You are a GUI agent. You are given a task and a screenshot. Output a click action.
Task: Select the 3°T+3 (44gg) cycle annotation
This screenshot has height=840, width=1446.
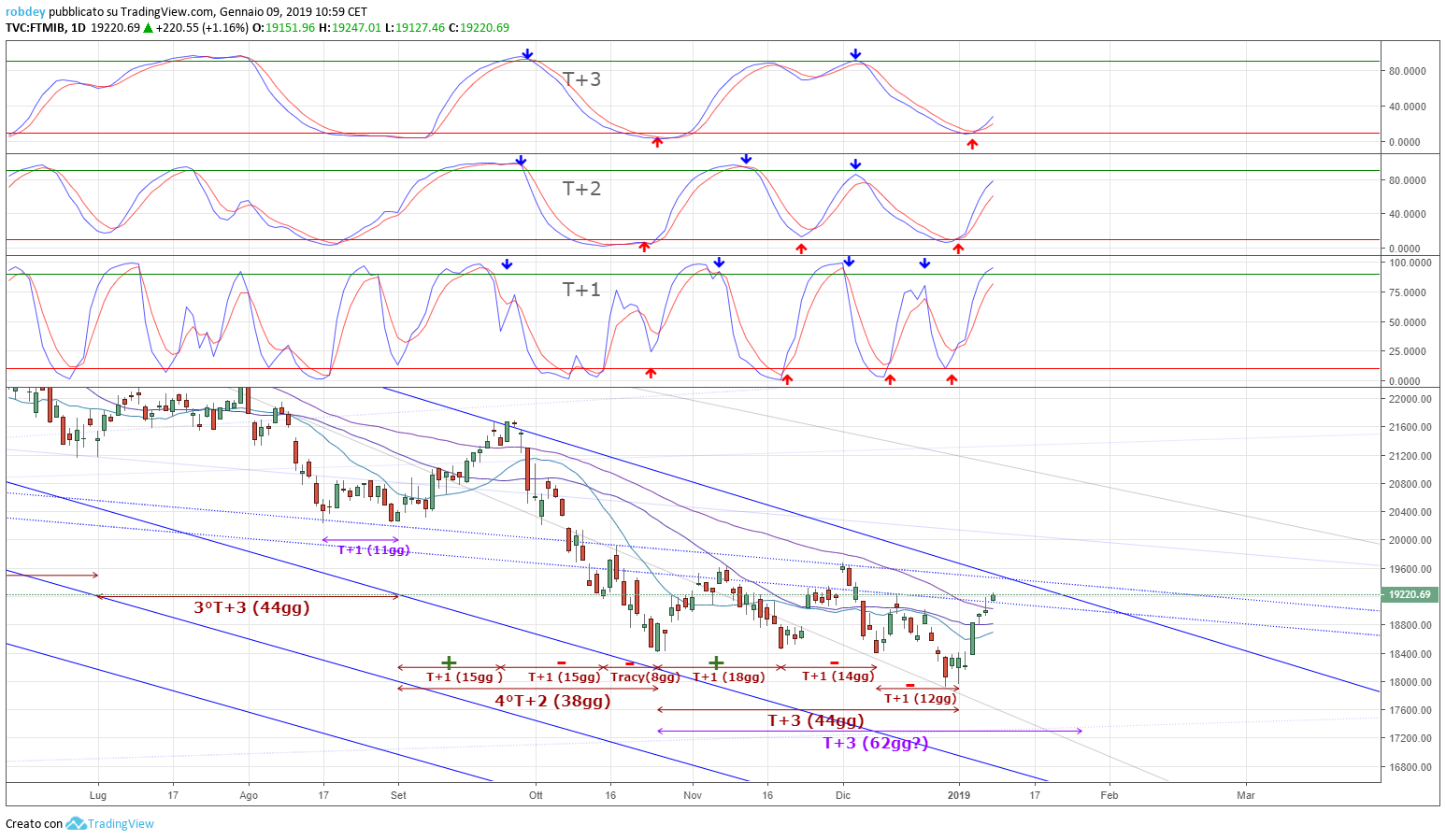pyautogui.click(x=251, y=607)
